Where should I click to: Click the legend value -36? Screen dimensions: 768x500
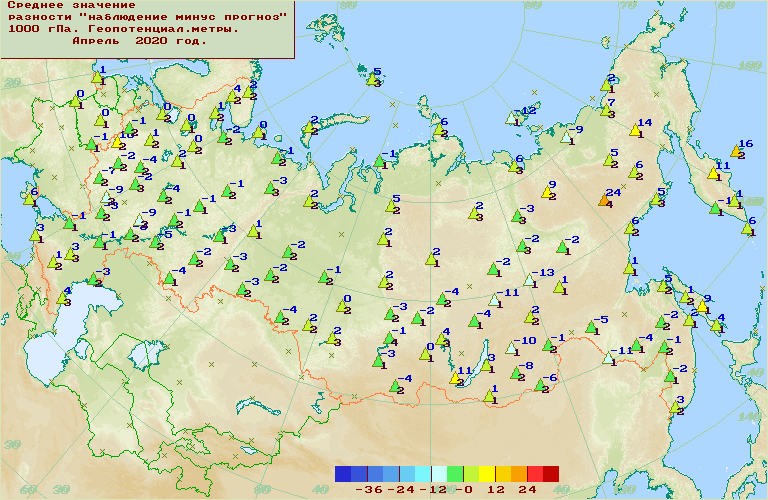(369, 490)
